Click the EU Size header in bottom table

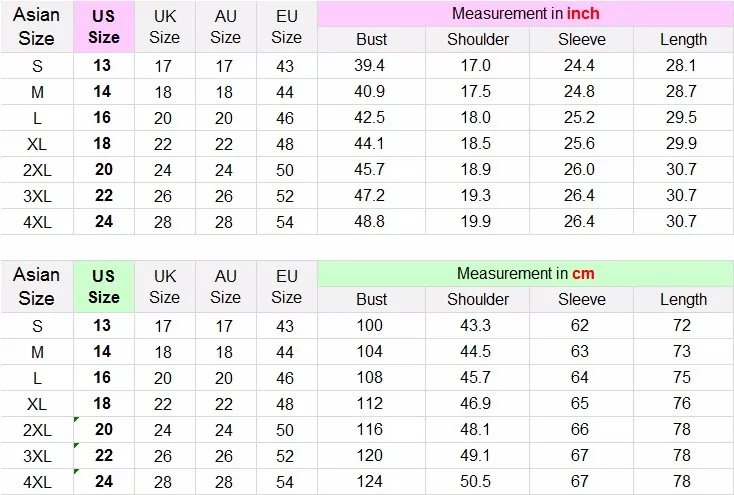tap(286, 287)
